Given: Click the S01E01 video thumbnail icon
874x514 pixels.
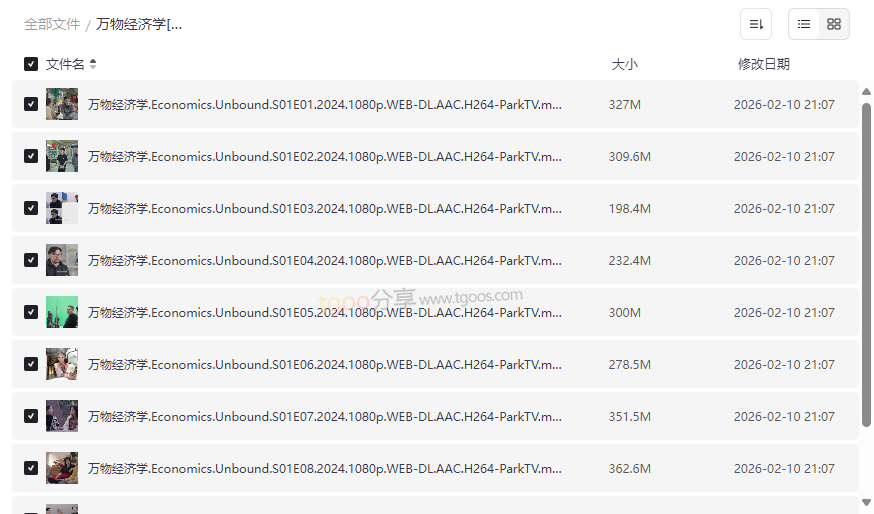Looking at the screenshot, I should (x=62, y=104).
